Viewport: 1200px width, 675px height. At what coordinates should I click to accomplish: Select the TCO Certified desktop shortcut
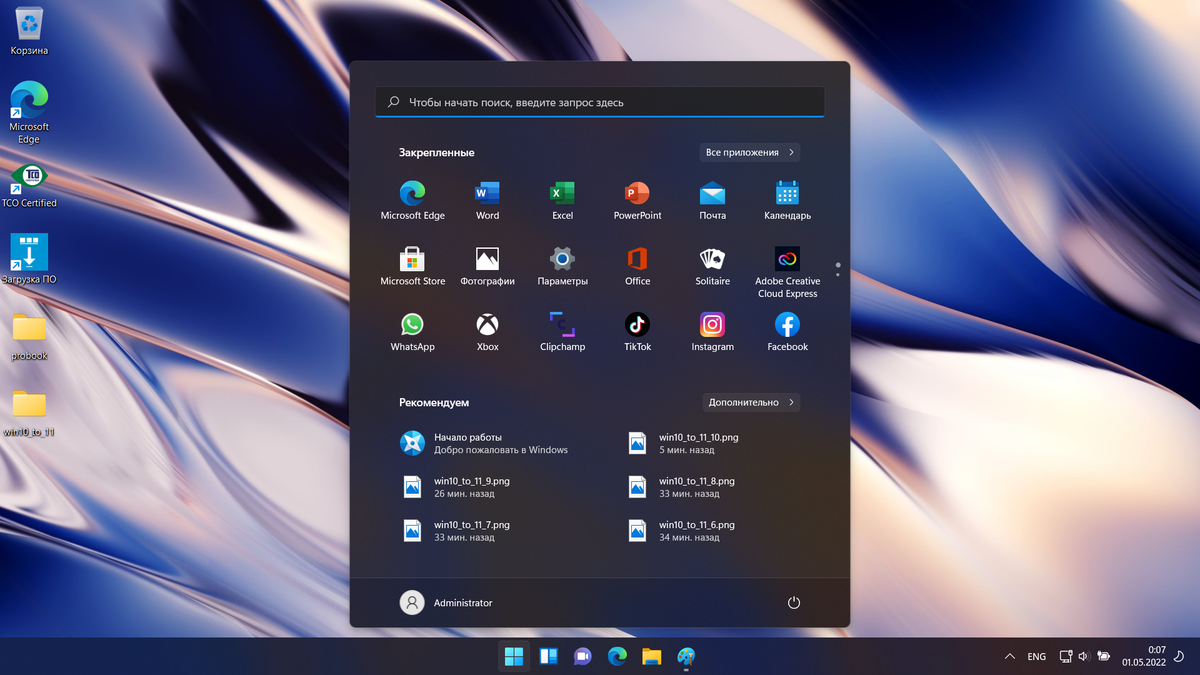click(x=29, y=185)
